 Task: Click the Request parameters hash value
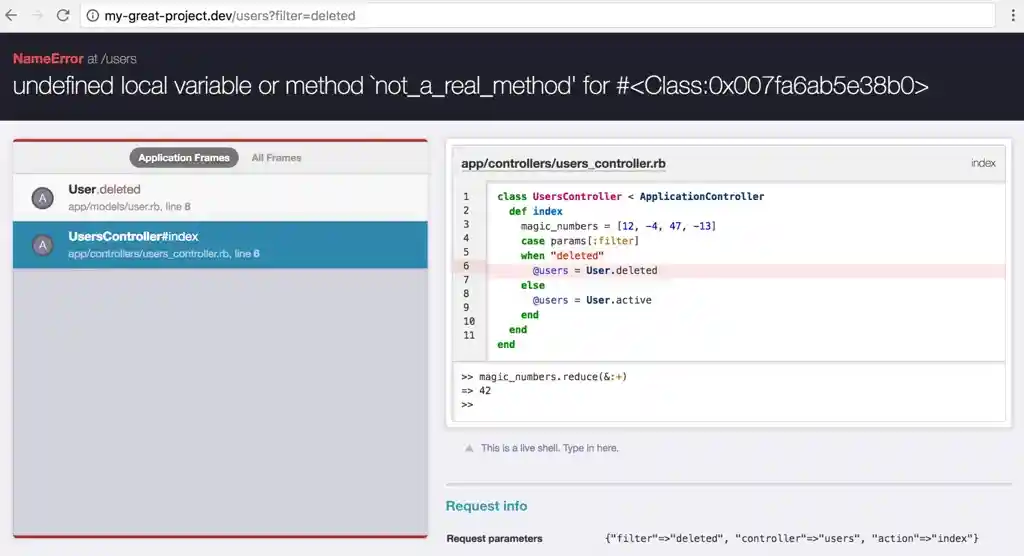[x=791, y=538]
